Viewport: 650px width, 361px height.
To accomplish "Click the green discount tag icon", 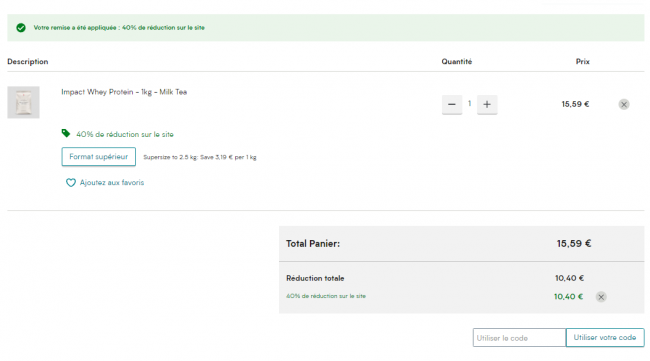I will point(66,133).
